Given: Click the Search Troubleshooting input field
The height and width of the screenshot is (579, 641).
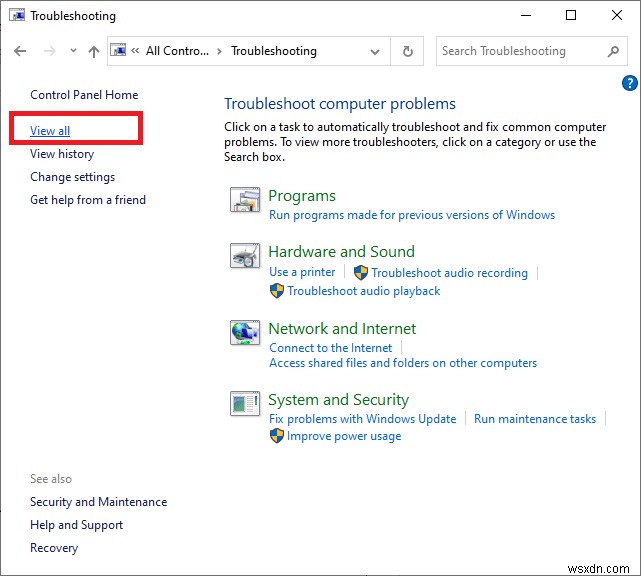Looking at the screenshot, I should tap(531, 51).
